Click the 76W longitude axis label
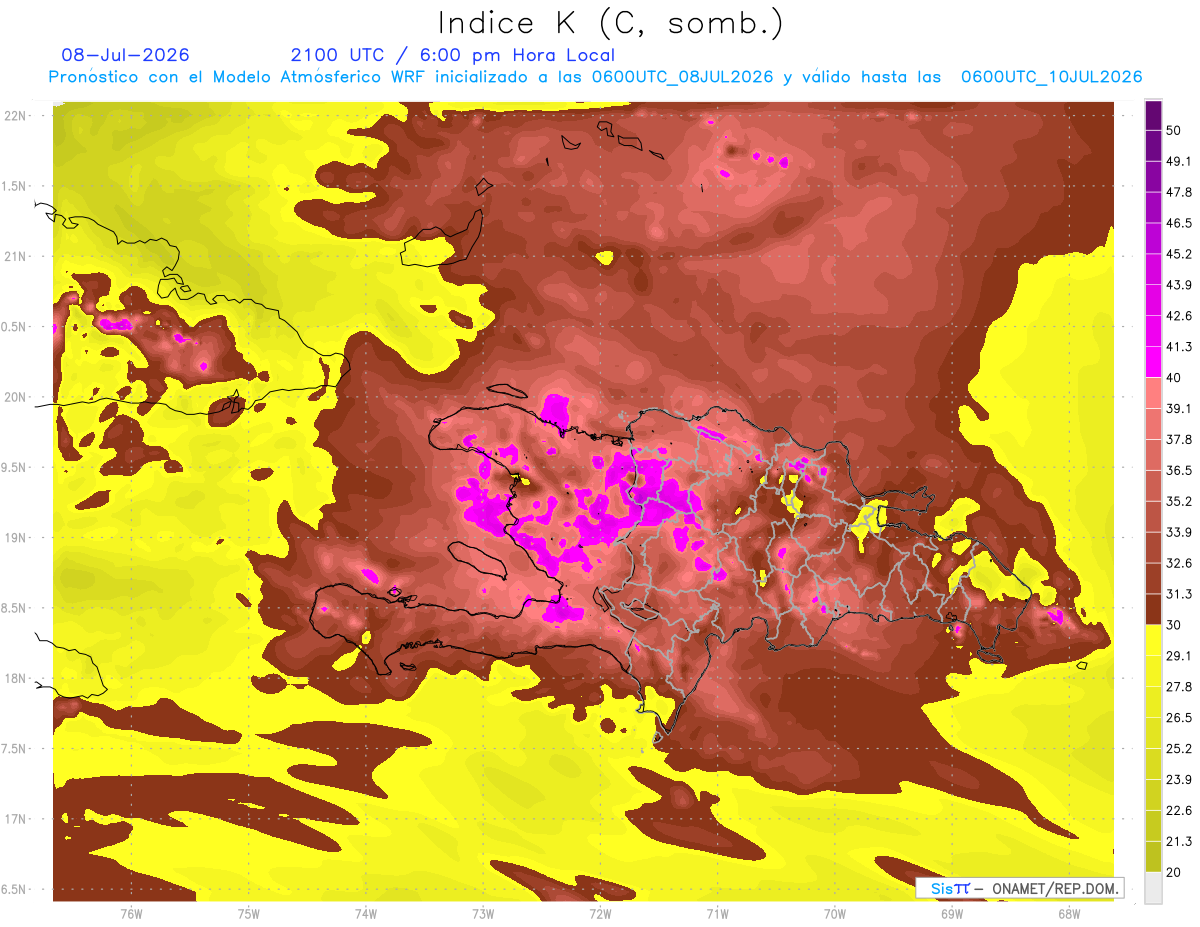Viewport: 1200px width, 927px height. click(131, 914)
